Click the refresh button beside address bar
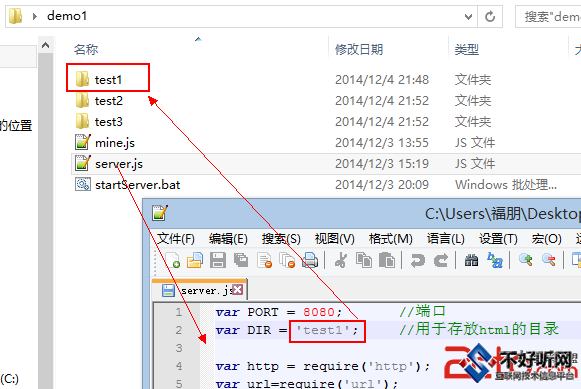 [x=490, y=17]
